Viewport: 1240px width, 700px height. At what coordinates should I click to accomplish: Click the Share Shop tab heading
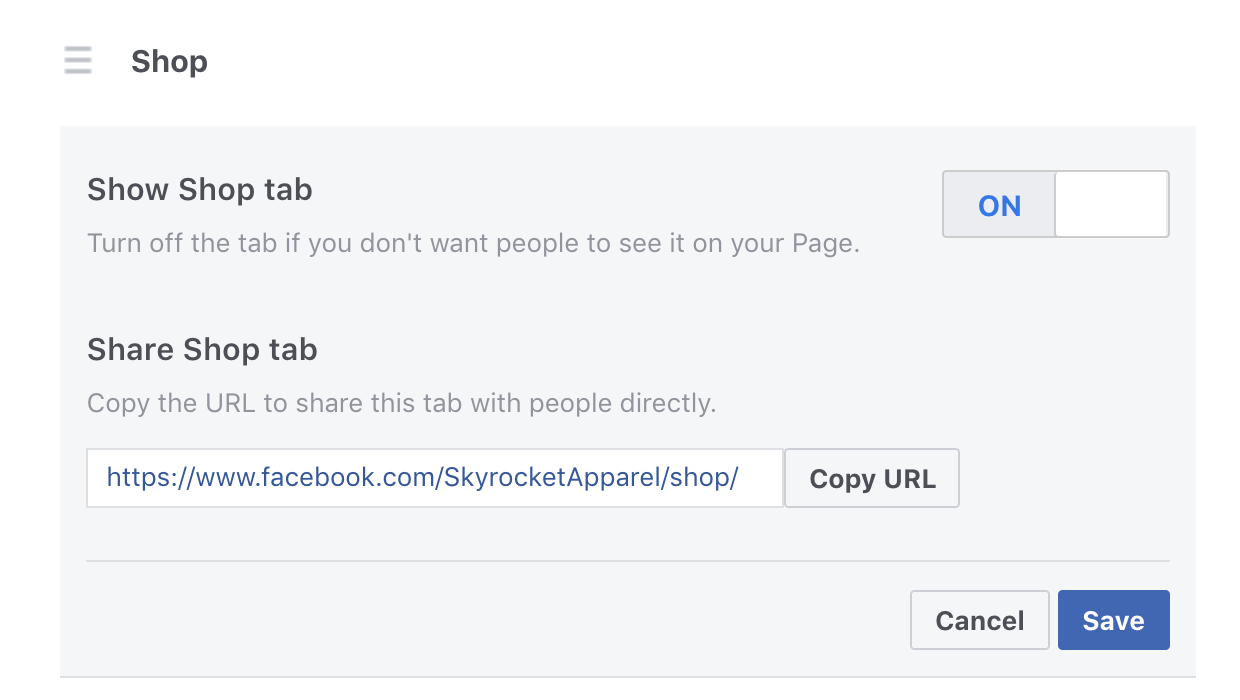coord(202,349)
